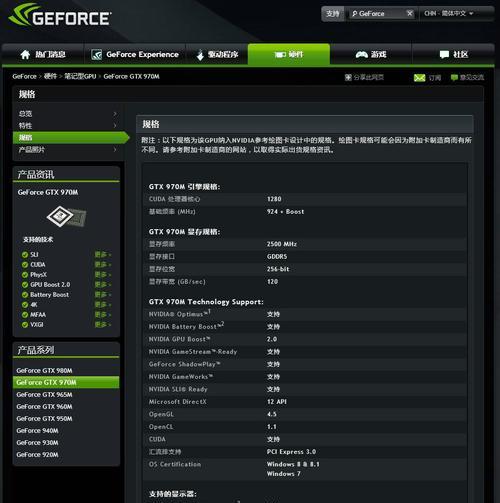This screenshot has height=503, width=500.
Task: Click the 支持 support button
Action: click(333, 14)
